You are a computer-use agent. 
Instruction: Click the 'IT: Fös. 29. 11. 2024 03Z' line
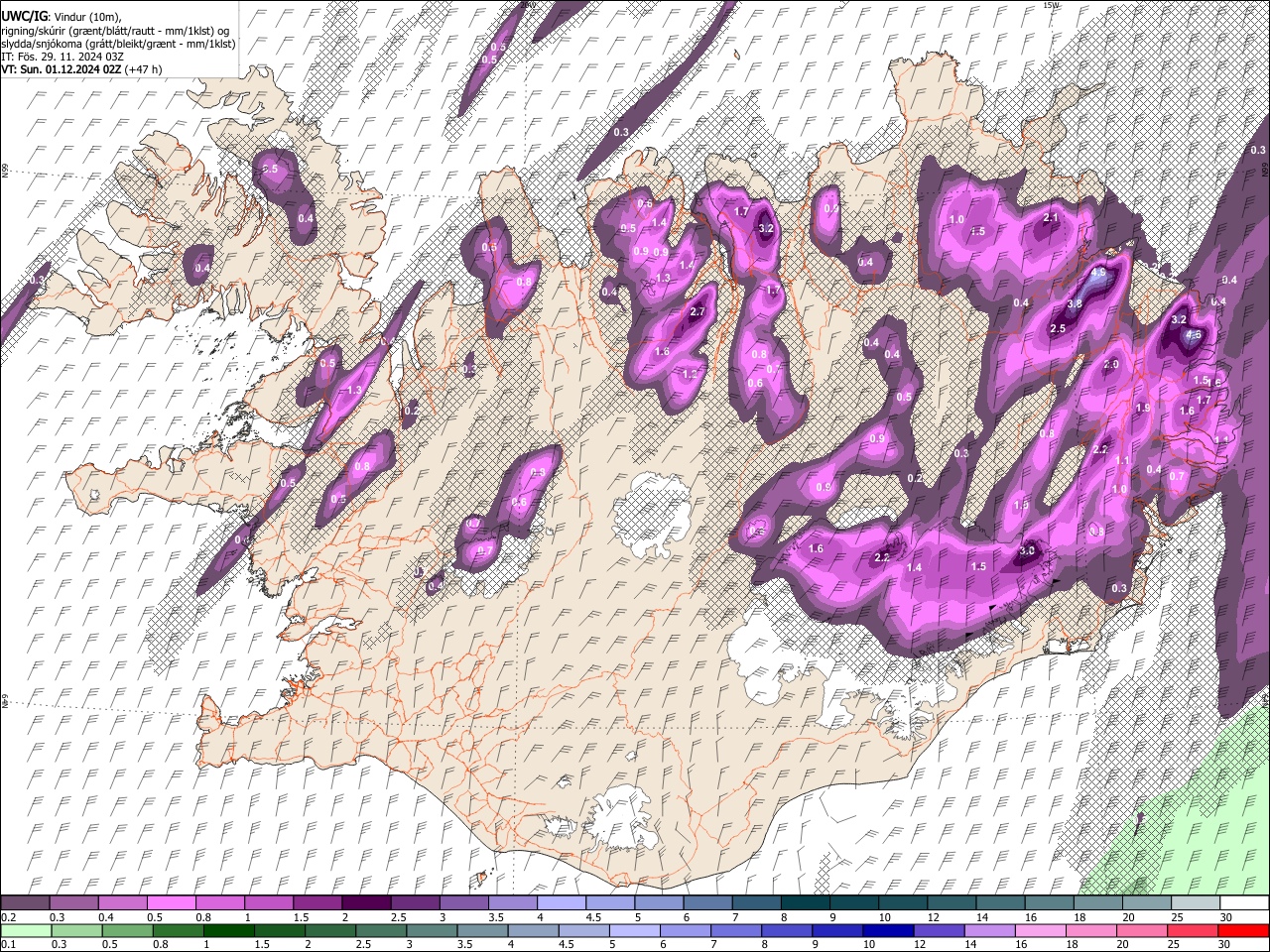pos(63,57)
